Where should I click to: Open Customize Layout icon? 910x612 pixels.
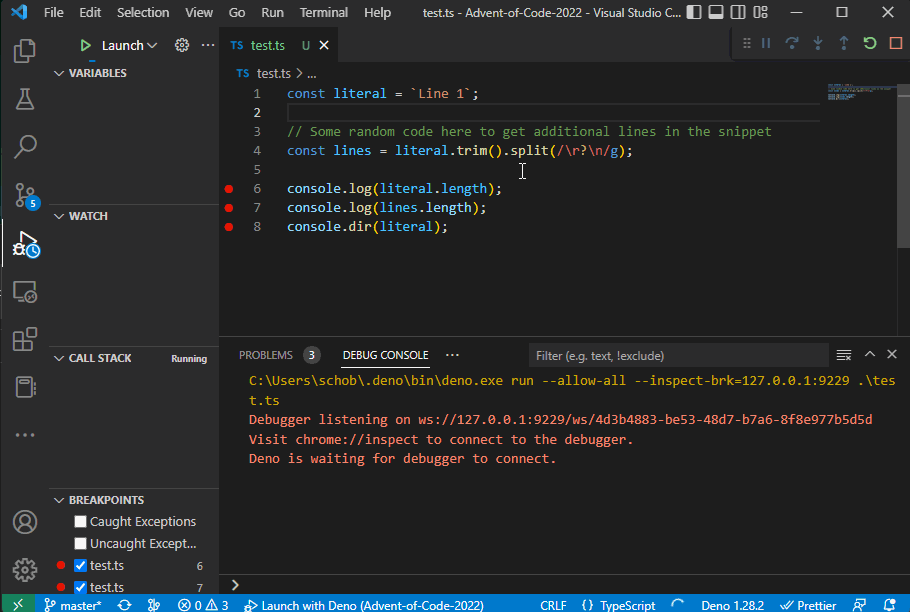[x=760, y=12]
